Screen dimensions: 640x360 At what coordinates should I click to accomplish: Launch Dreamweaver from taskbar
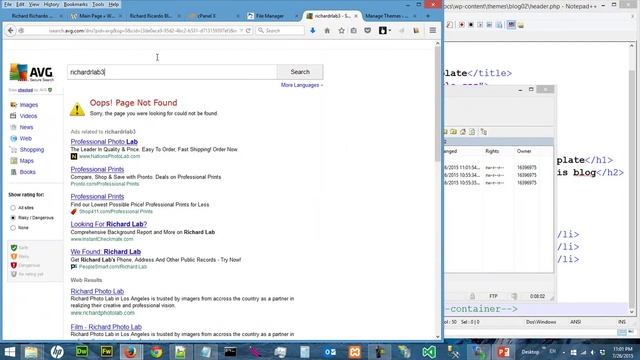point(82,352)
